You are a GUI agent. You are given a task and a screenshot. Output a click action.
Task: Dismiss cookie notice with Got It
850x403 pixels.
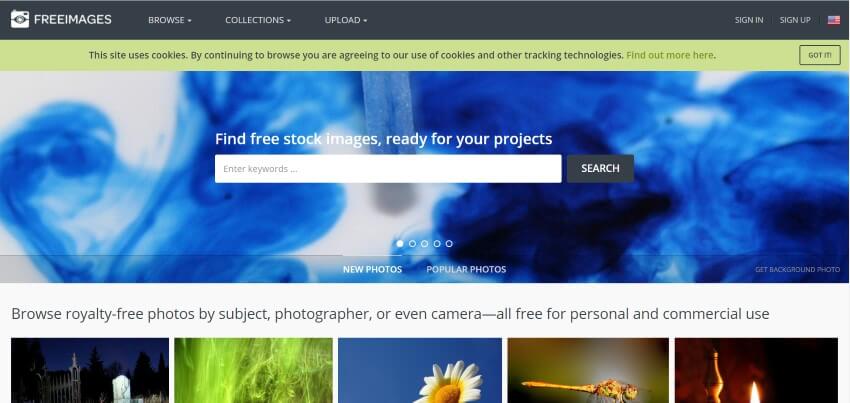coord(820,55)
